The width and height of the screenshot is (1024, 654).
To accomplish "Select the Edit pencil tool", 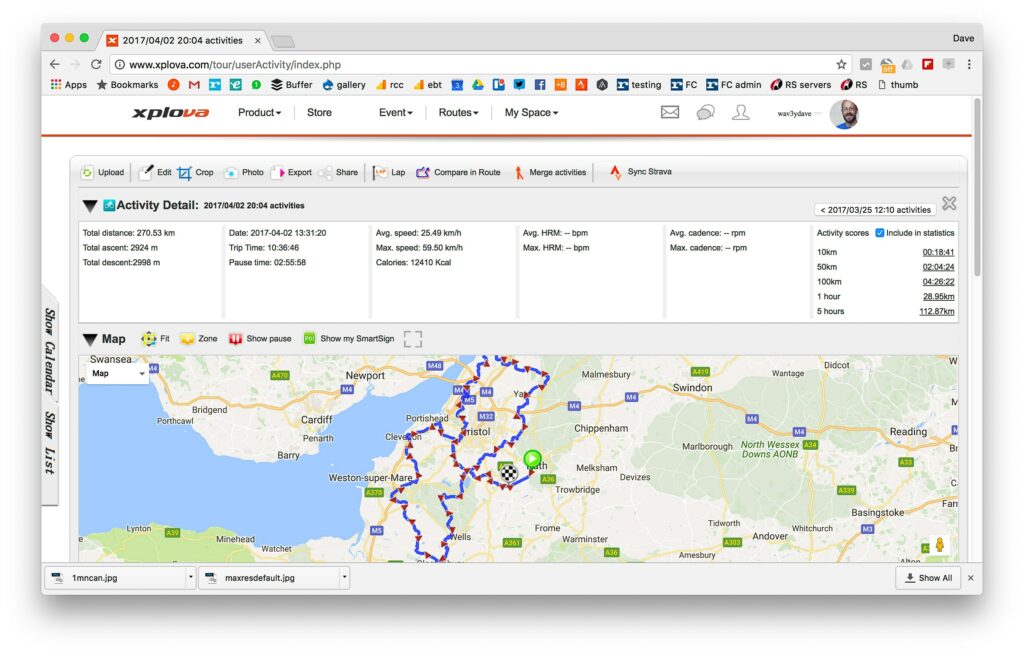I will pos(146,172).
